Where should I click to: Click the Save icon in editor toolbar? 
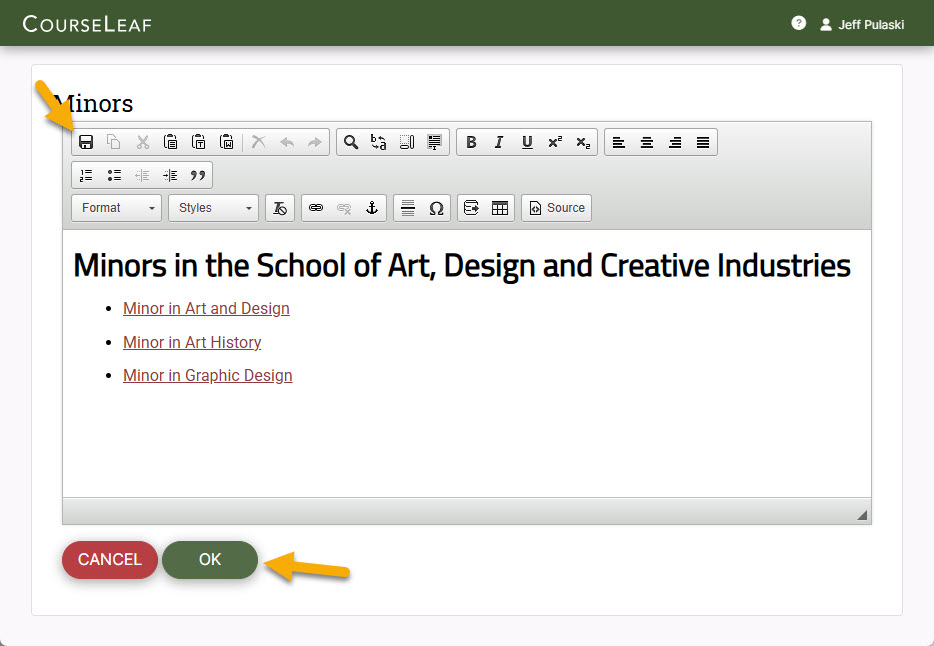pos(86,142)
